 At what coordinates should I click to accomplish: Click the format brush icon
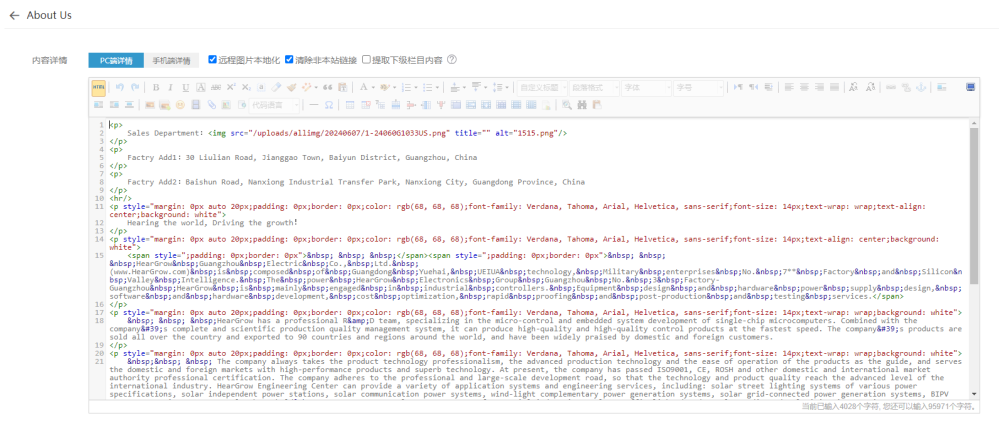coord(291,87)
